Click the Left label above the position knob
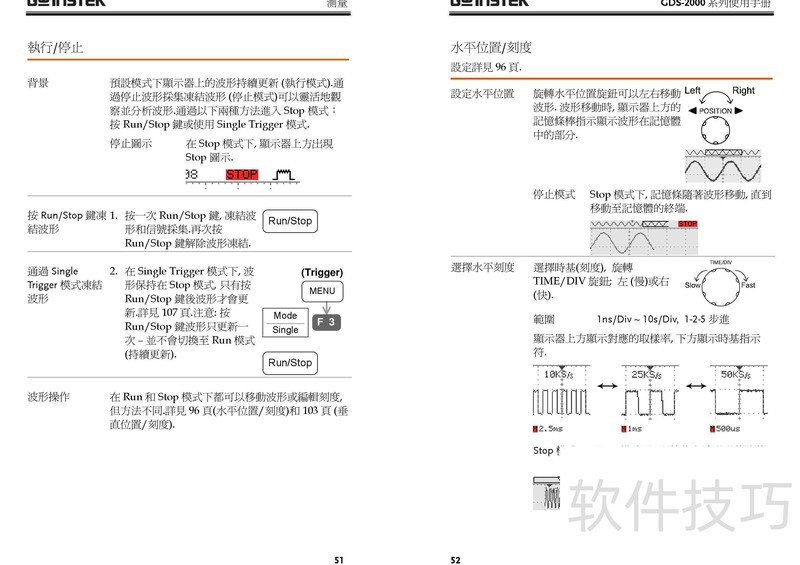The image size is (800, 565). pos(693,91)
